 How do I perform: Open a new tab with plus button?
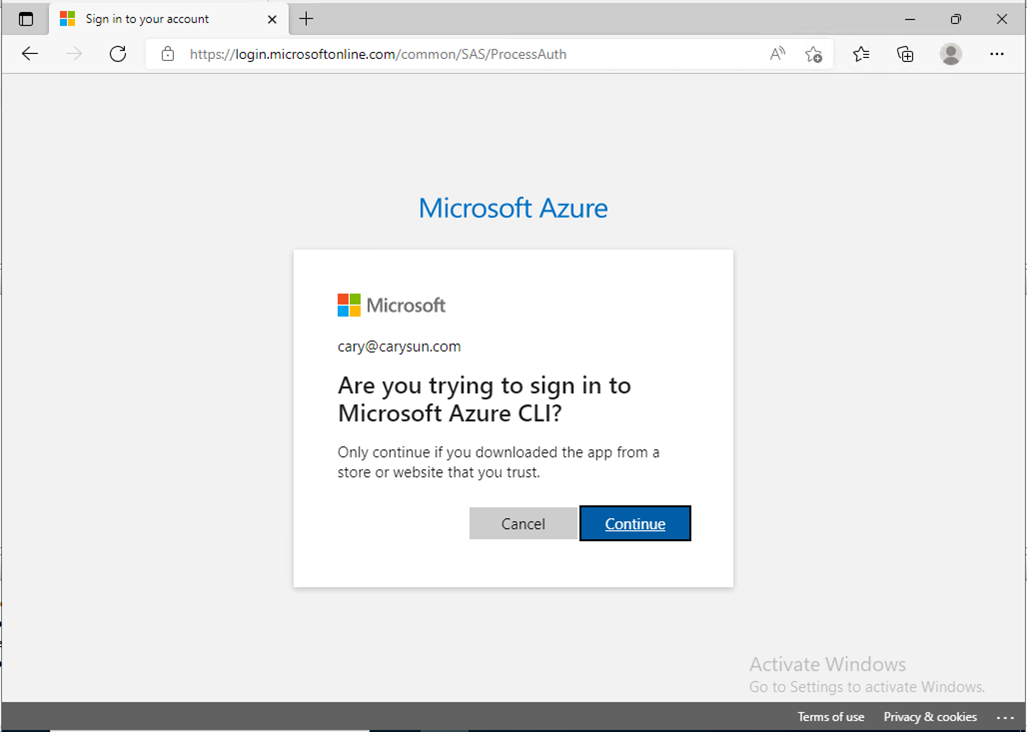coord(306,19)
